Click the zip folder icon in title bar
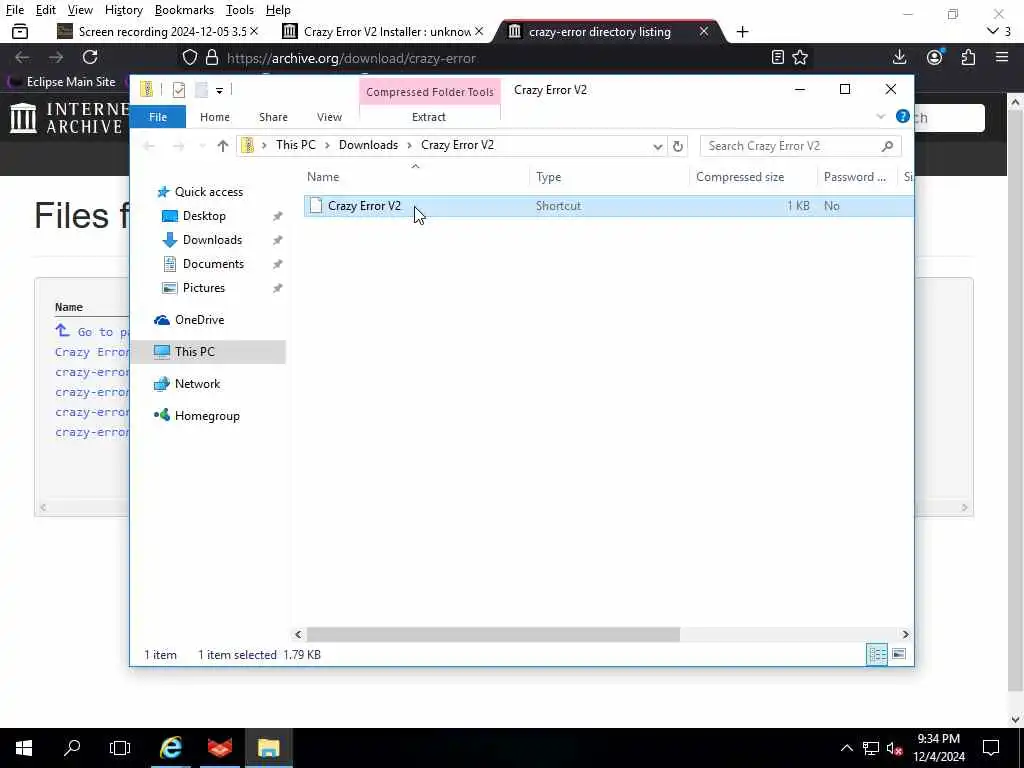Image resolution: width=1024 pixels, height=768 pixels. pyautogui.click(x=147, y=89)
